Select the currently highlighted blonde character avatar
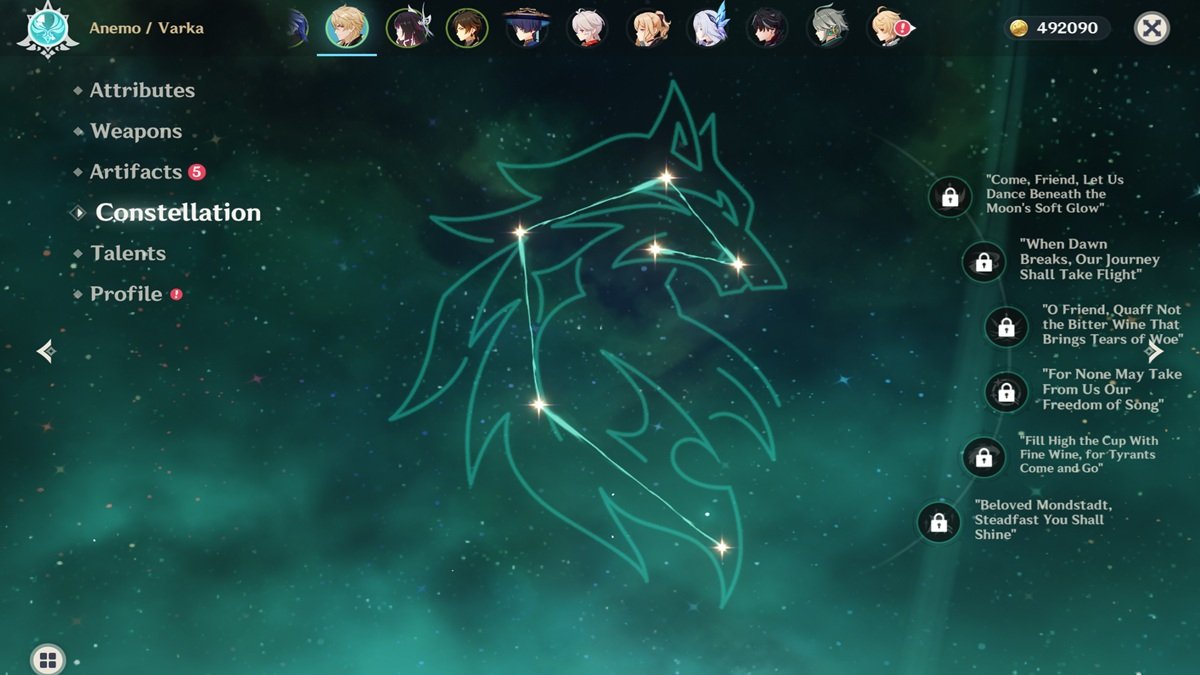Viewport: 1200px width, 675px height. pyautogui.click(x=347, y=27)
